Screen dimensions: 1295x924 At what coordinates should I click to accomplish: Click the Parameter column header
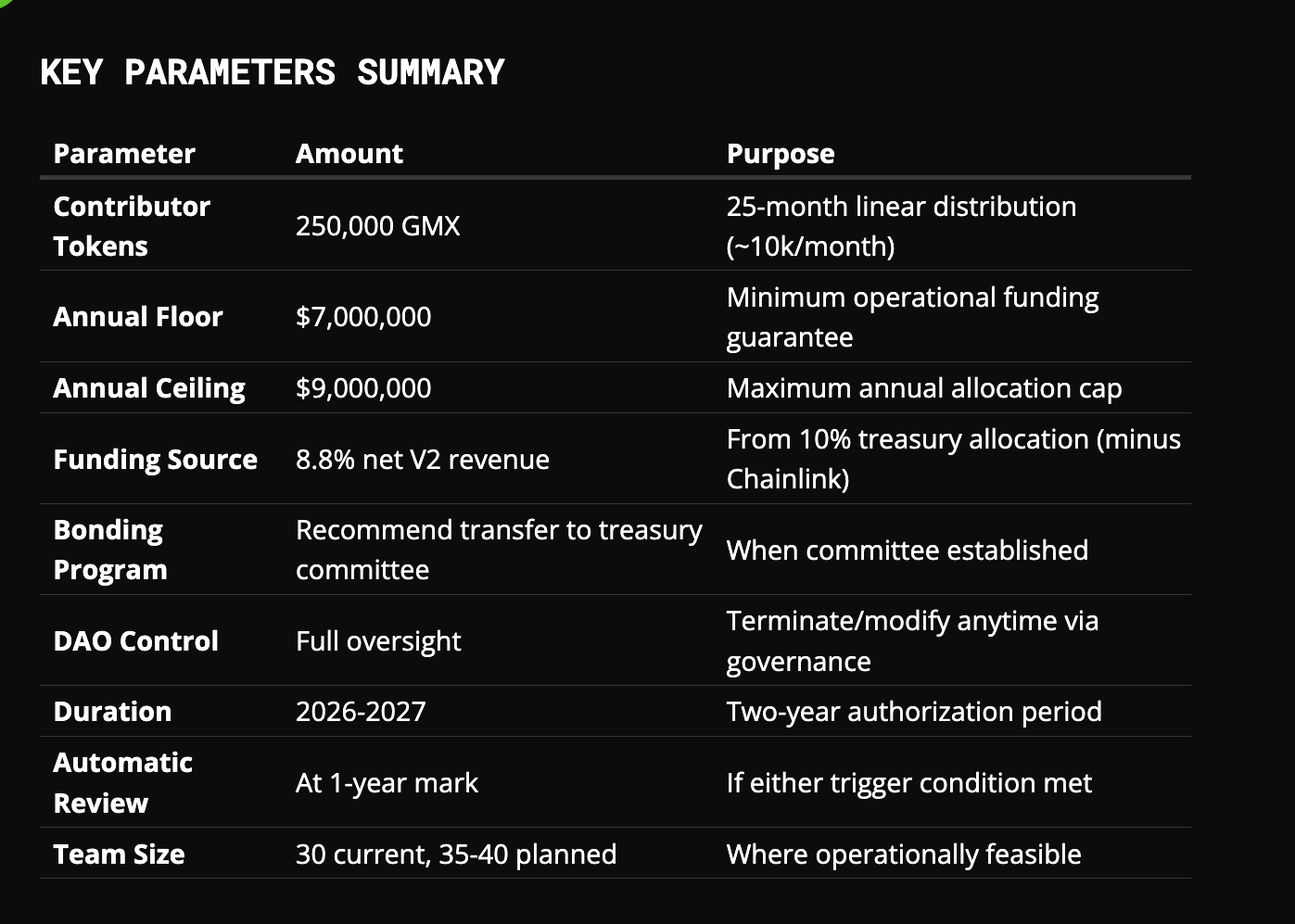[x=124, y=154]
